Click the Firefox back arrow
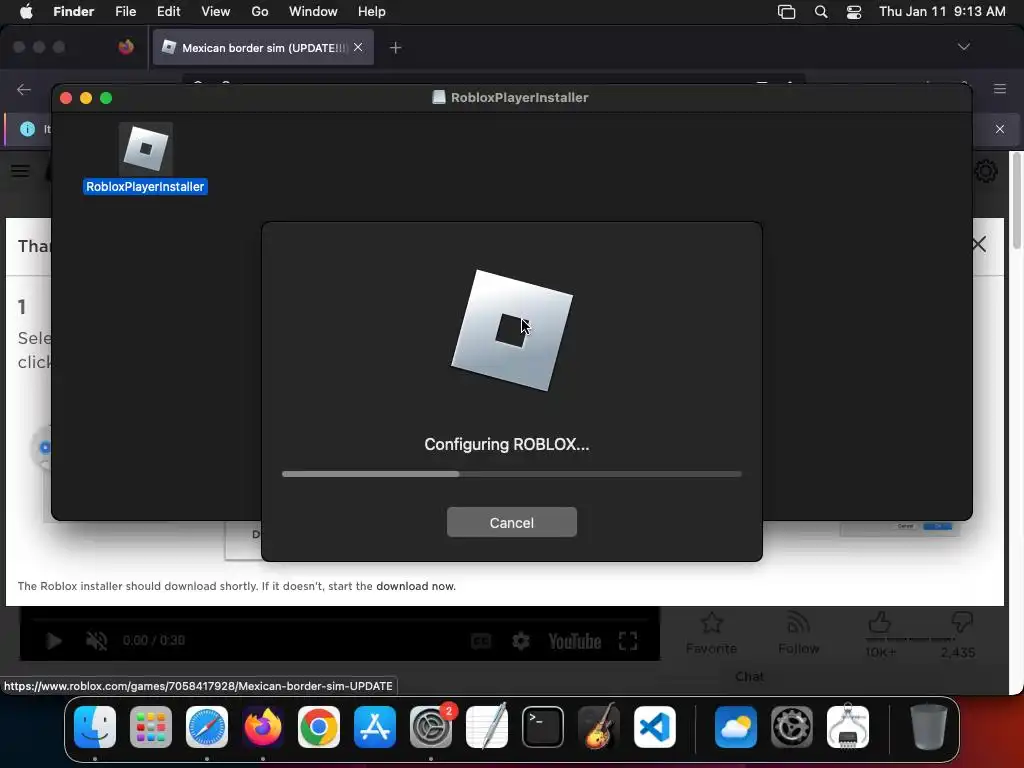 coord(24,89)
